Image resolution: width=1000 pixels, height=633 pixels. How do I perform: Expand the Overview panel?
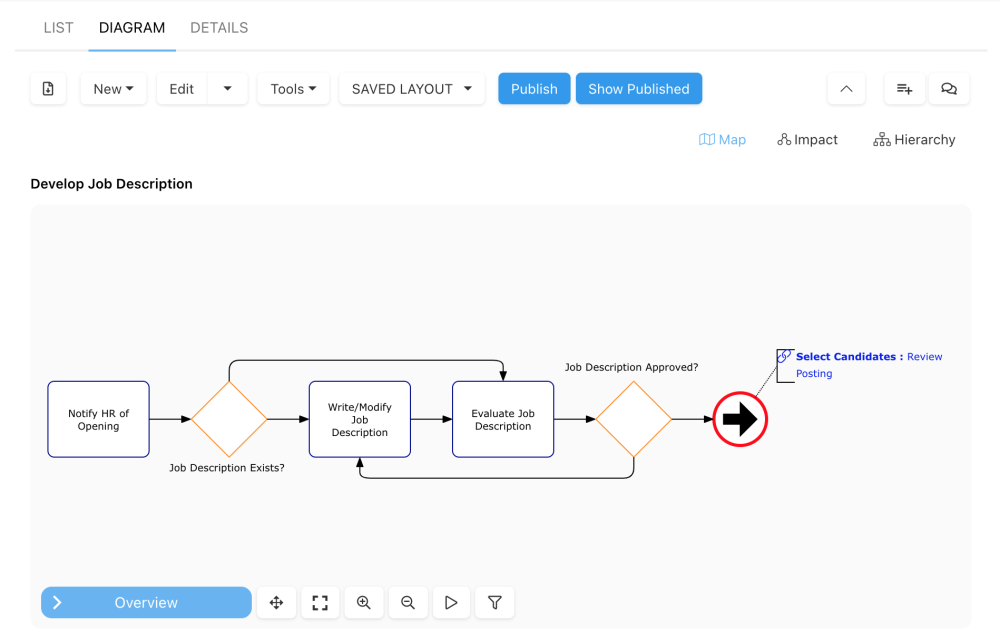point(146,603)
